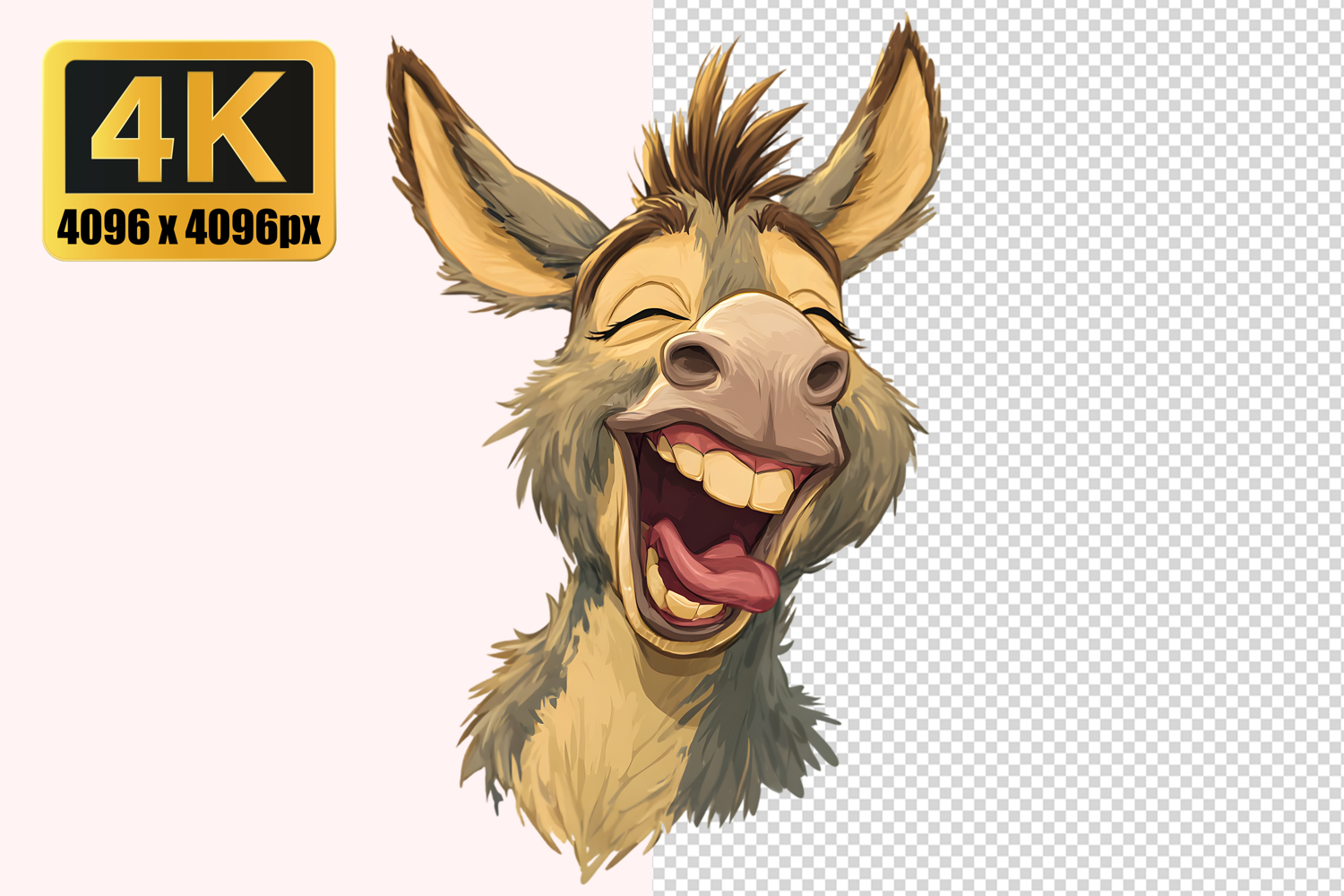Click the tan fur on the neck
The height and width of the screenshot is (896, 1344).
pos(609,744)
